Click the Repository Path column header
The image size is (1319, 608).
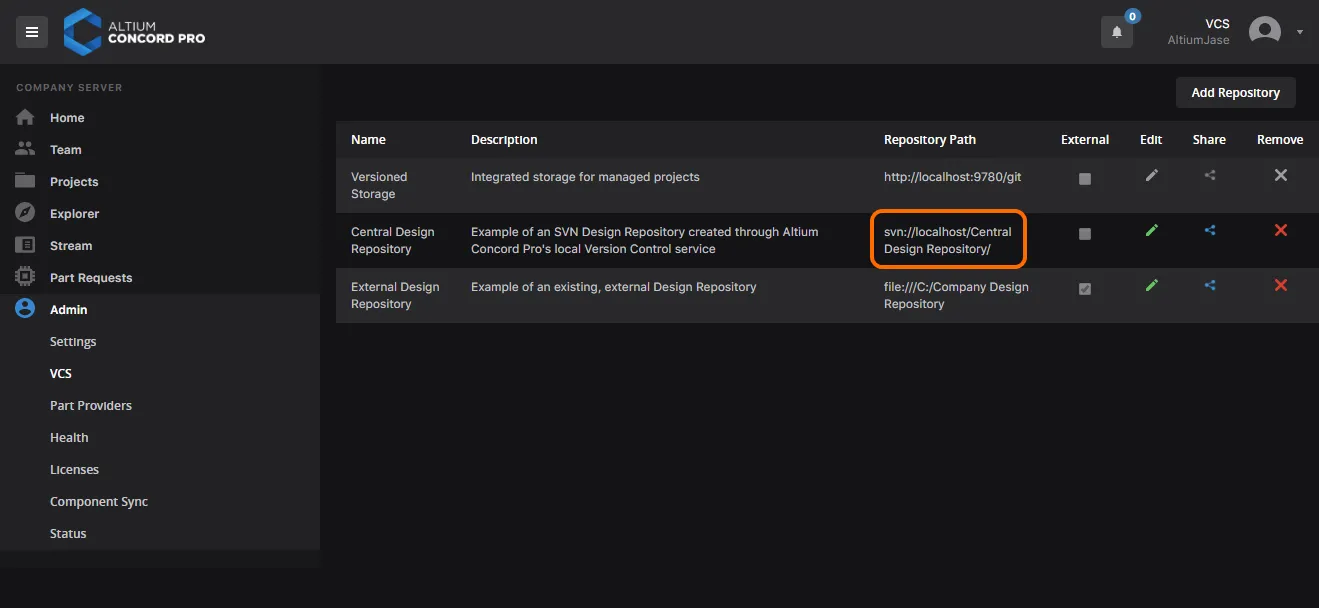coord(930,140)
